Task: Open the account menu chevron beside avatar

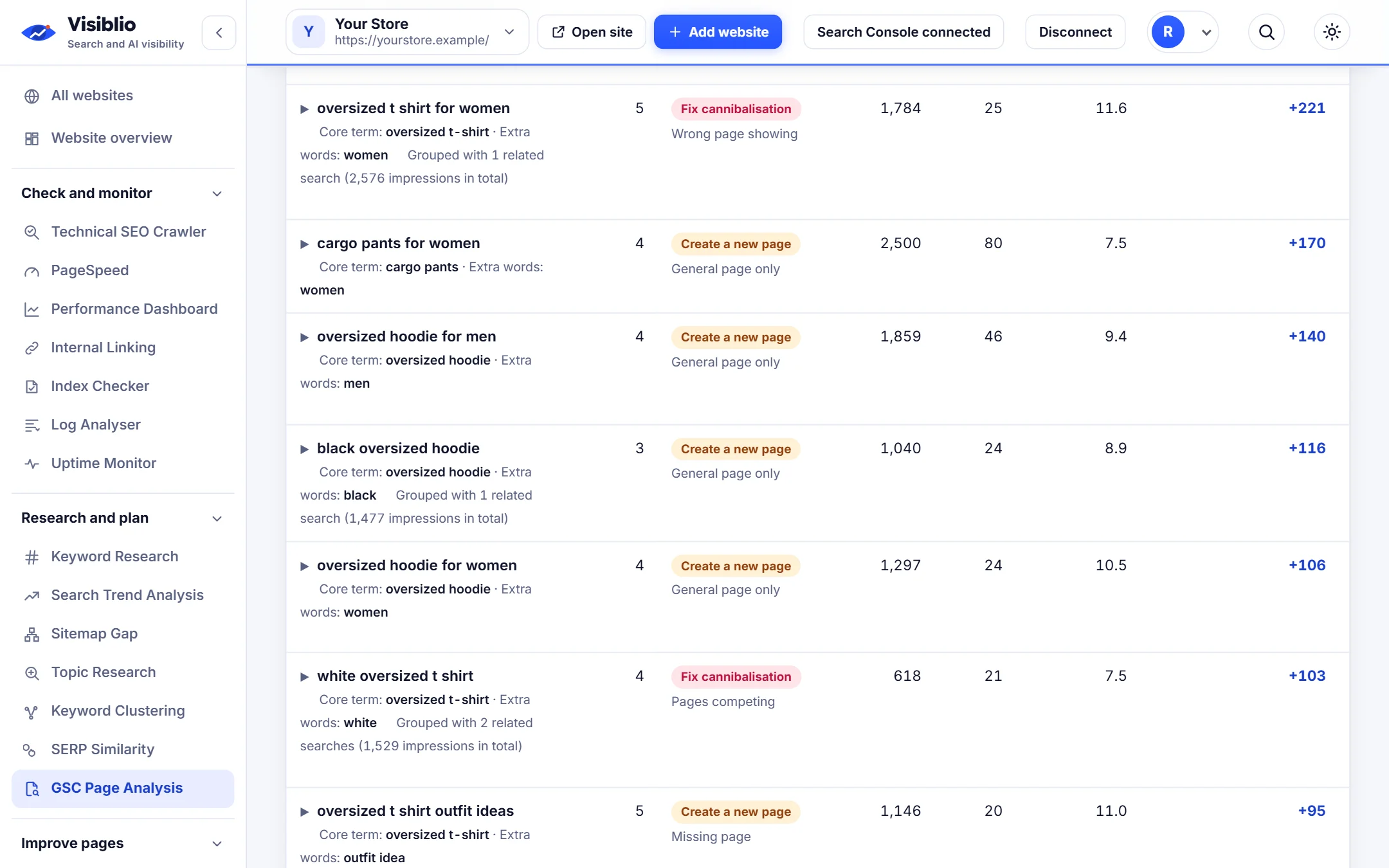Action: (x=1206, y=33)
